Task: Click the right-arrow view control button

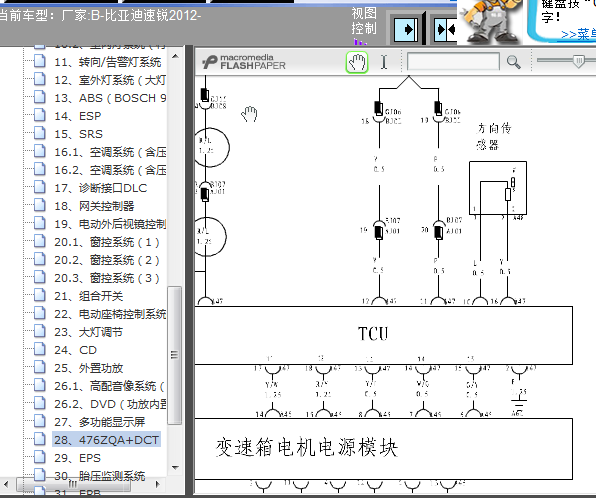Action: click(x=406, y=29)
